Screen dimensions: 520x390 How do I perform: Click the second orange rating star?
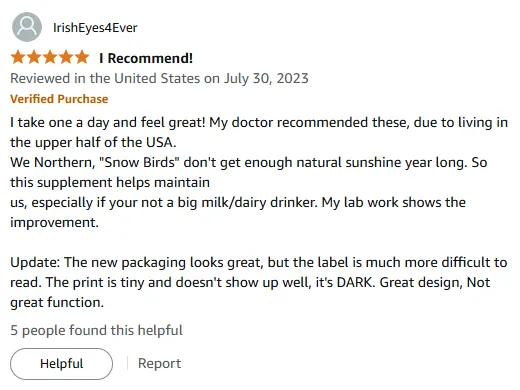tap(34, 57)
